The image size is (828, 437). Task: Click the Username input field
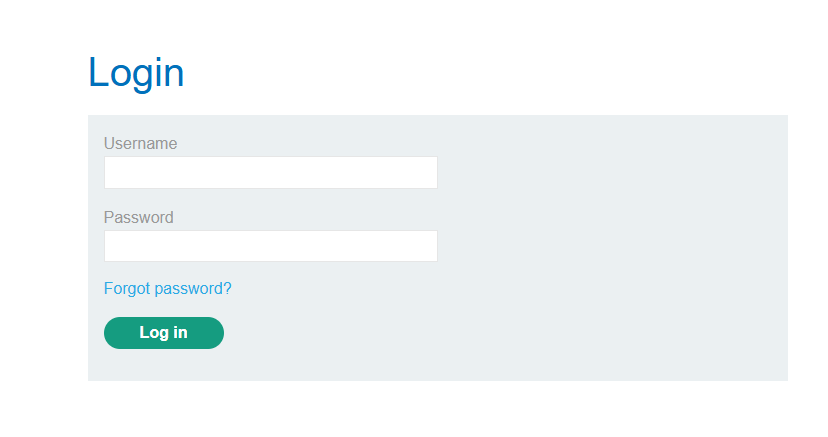(270, 172)
